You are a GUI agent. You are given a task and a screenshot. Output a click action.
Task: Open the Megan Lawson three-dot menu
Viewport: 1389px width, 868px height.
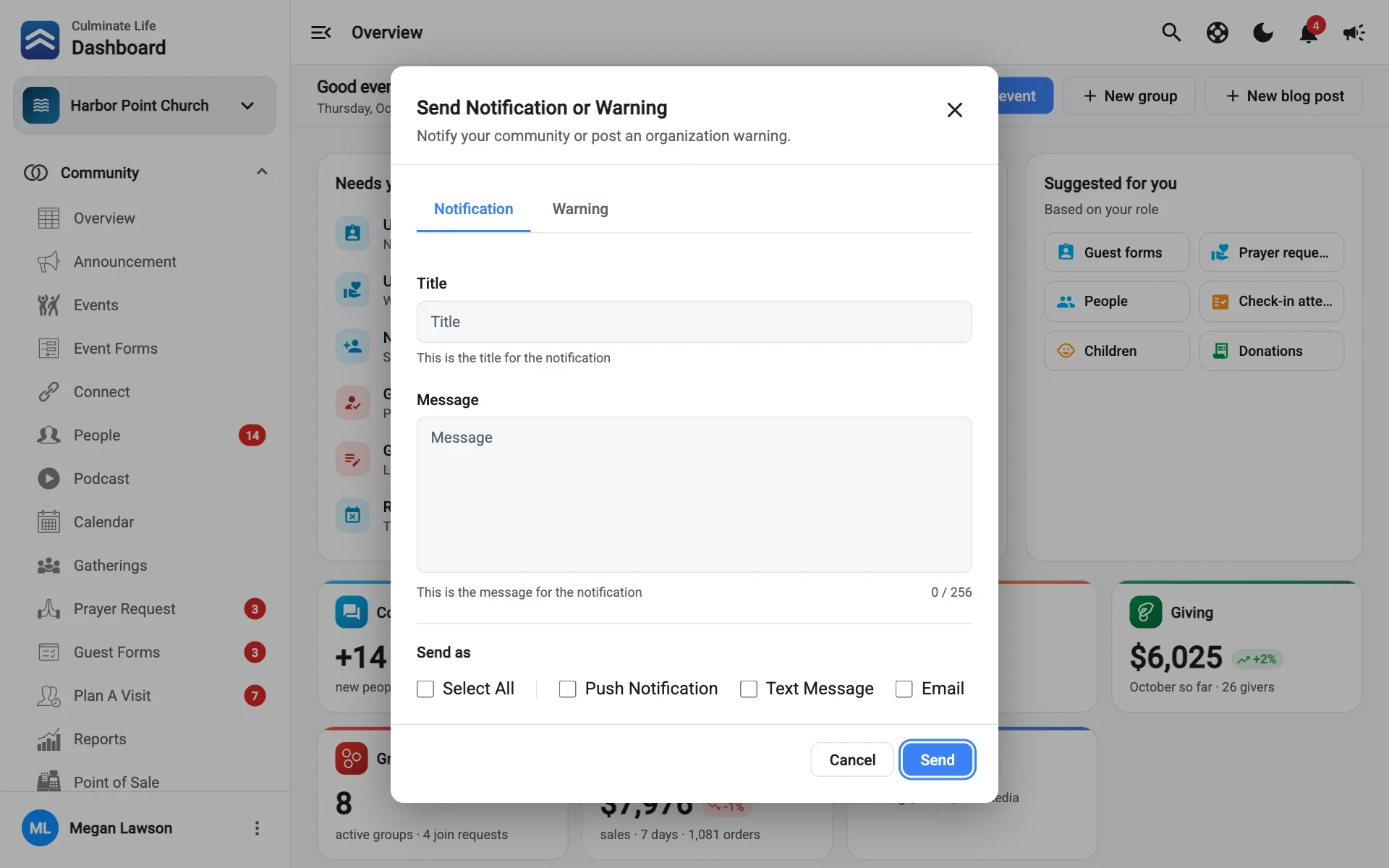pyautogui.click(x=257, y=828)
